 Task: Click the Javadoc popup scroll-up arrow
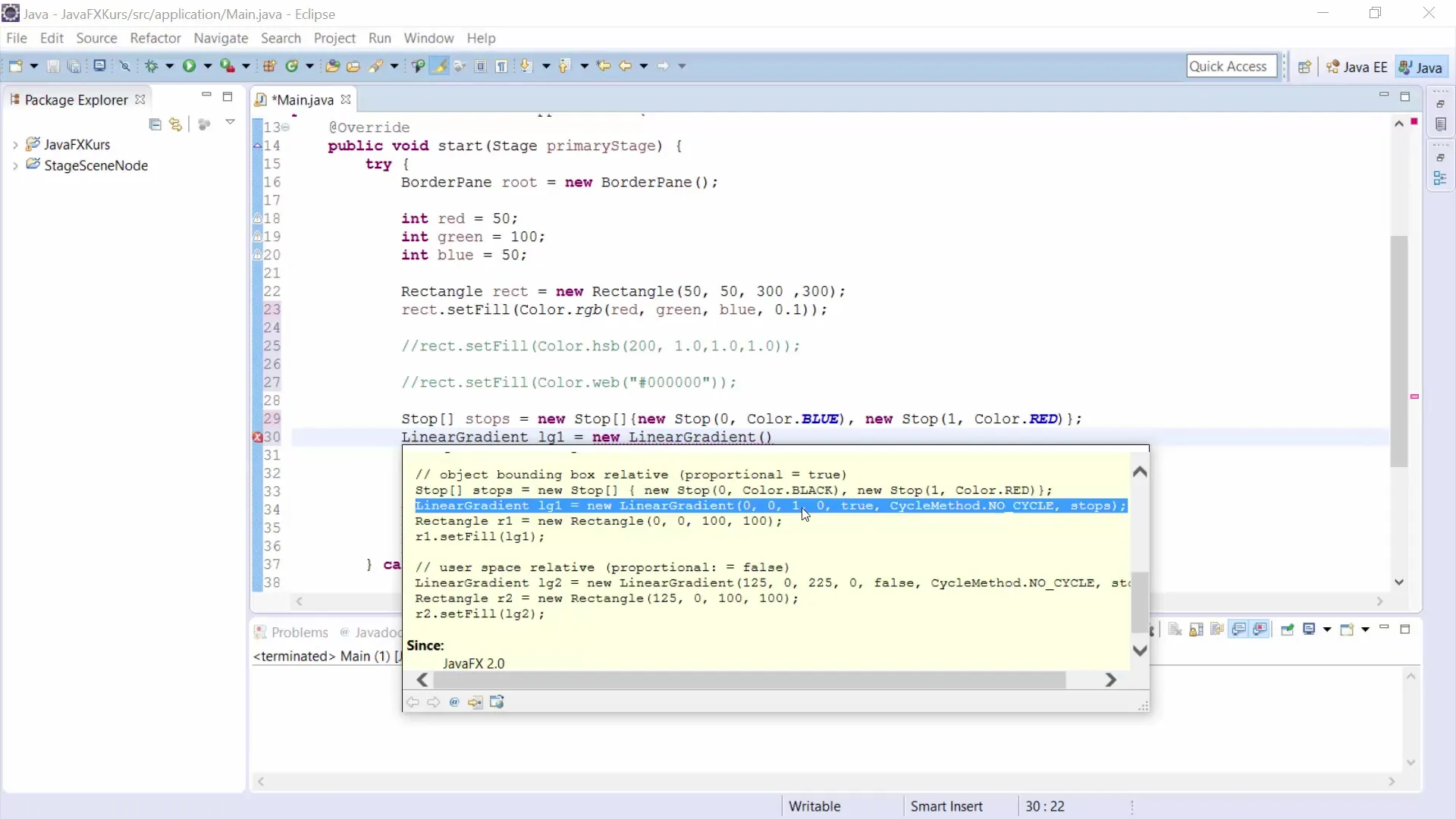[x=1139, y=472]
